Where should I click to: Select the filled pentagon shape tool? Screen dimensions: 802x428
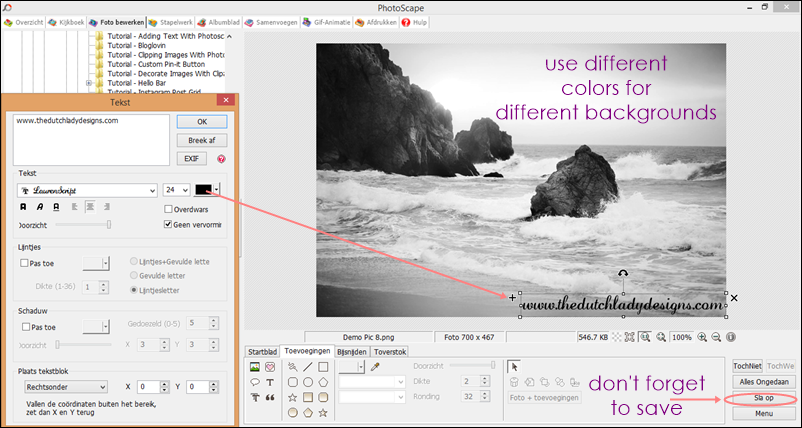tap(308, 412)
